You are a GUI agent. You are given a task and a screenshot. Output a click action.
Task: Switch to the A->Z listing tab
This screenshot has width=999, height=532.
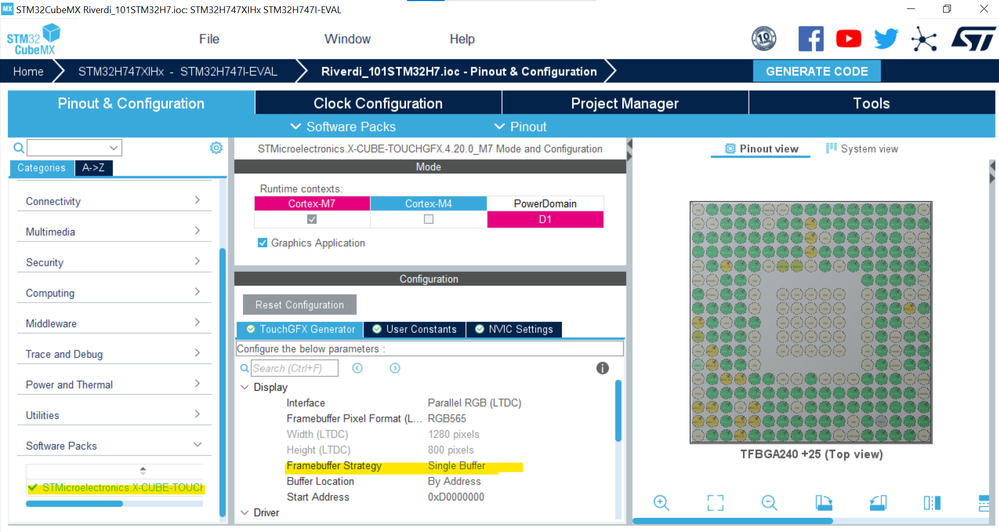pos(94,168)
